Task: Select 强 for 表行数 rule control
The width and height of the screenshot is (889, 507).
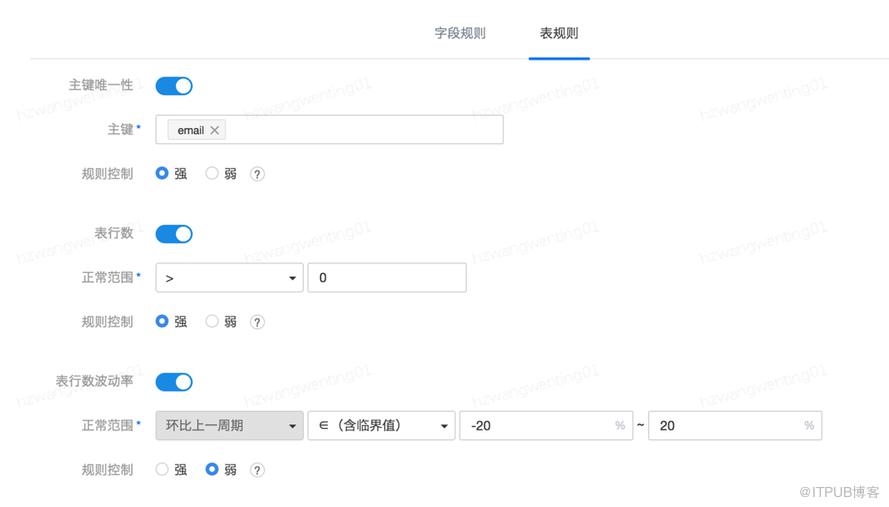Action: click(x=162, y=321)
